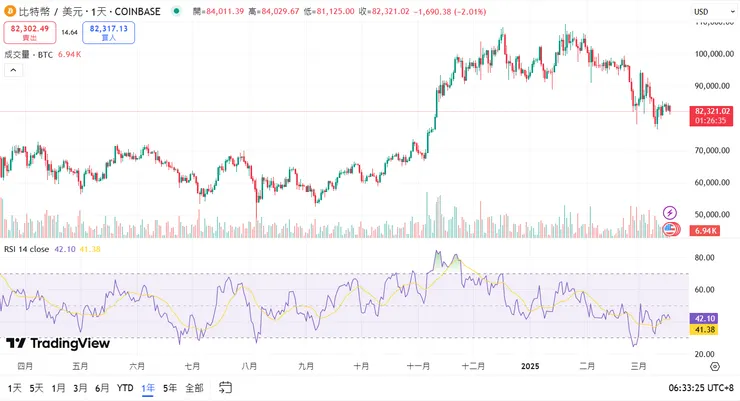Click the 06:33:25 UTC+8 timezone label
Viewport: 740px width, 401px height.
click(701, 388)
